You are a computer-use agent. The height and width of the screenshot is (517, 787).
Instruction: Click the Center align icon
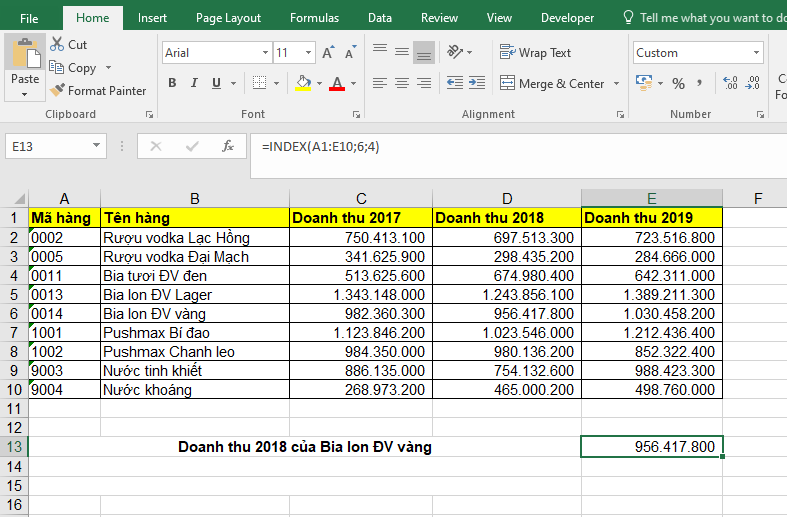[x=402, y=84]
